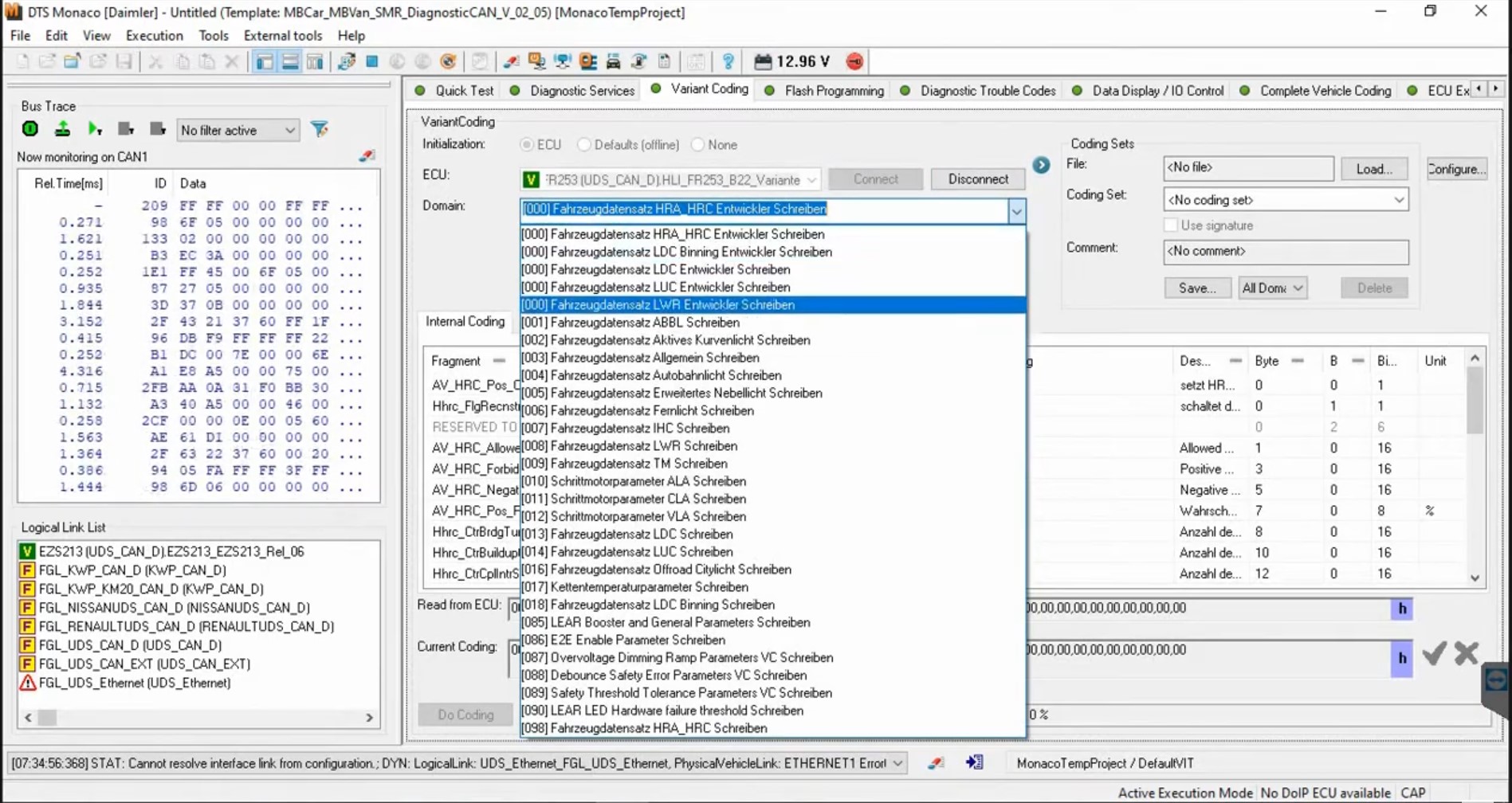
Task: Click the green checkmark beside Current Coding
Action: coord(1434,654)
